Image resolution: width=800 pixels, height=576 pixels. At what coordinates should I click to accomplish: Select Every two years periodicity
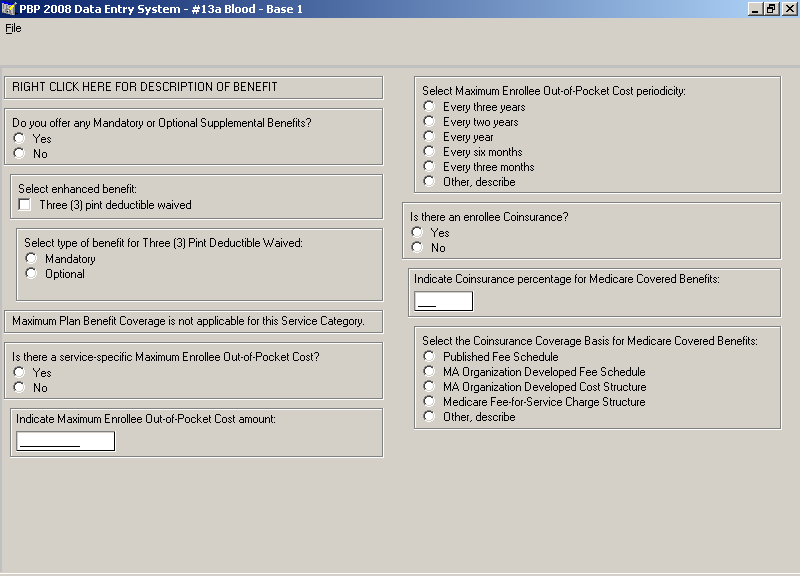point(430,121)
